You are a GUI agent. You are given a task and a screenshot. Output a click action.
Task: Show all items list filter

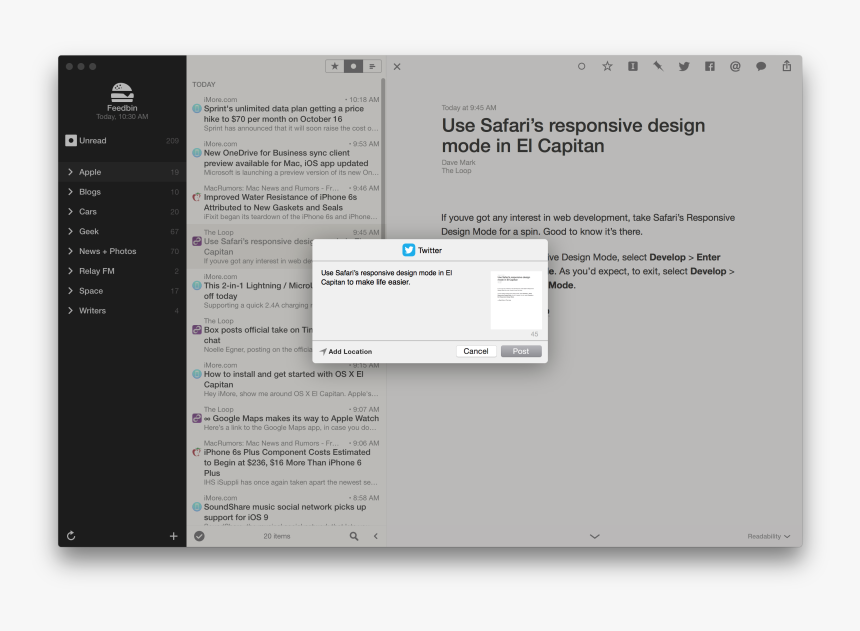point(372,66)
